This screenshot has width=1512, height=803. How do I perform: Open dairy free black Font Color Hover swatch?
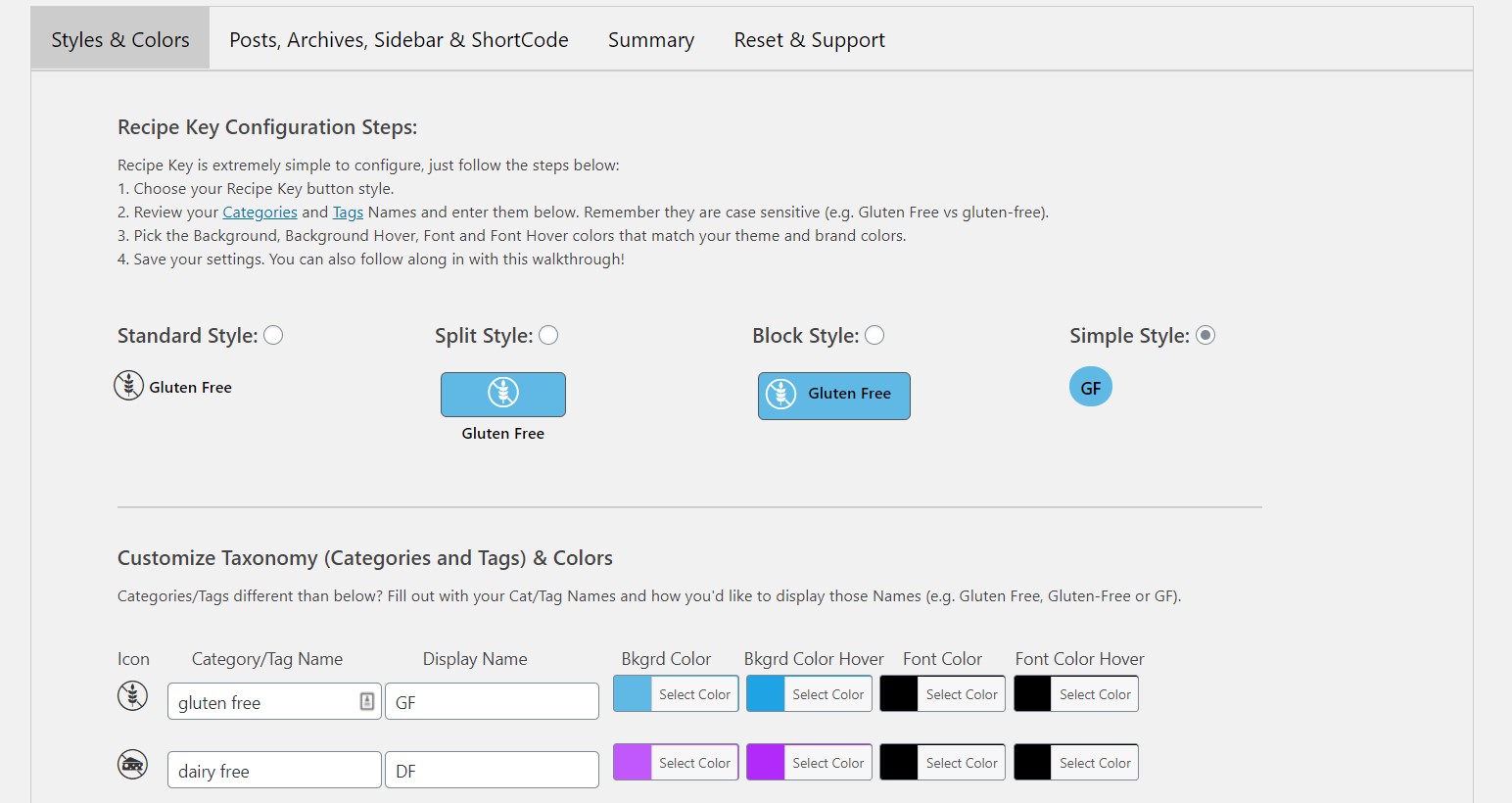[x=1033, y=763]
